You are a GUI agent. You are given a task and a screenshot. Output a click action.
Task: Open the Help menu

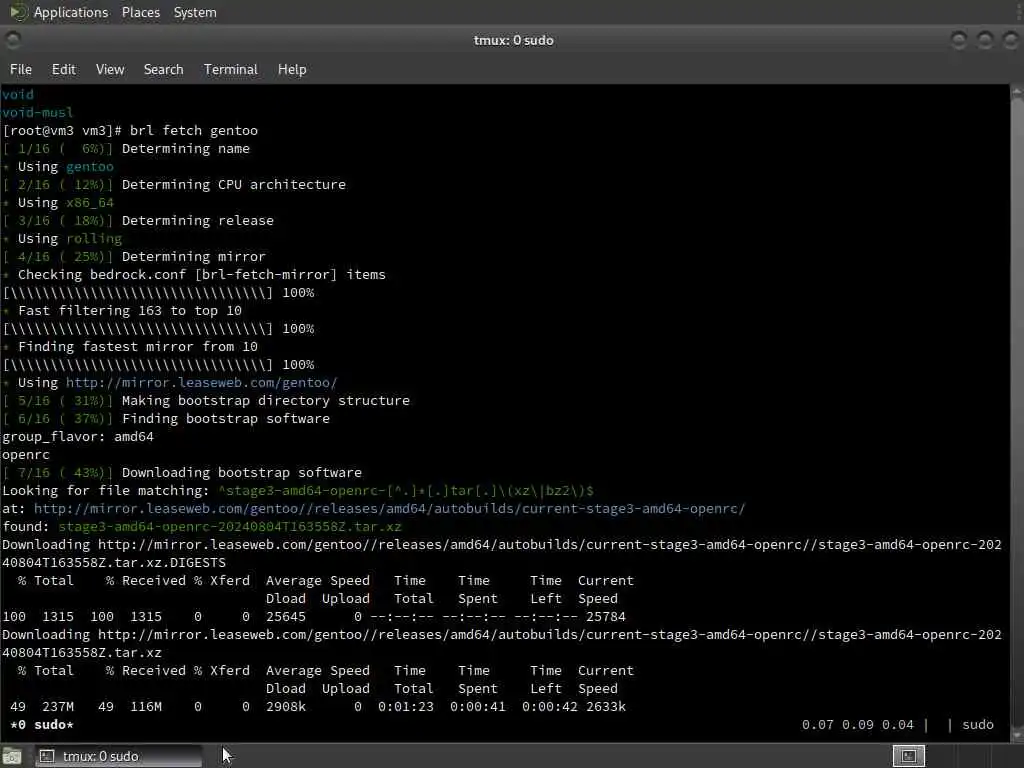click(x=292, y=69)
